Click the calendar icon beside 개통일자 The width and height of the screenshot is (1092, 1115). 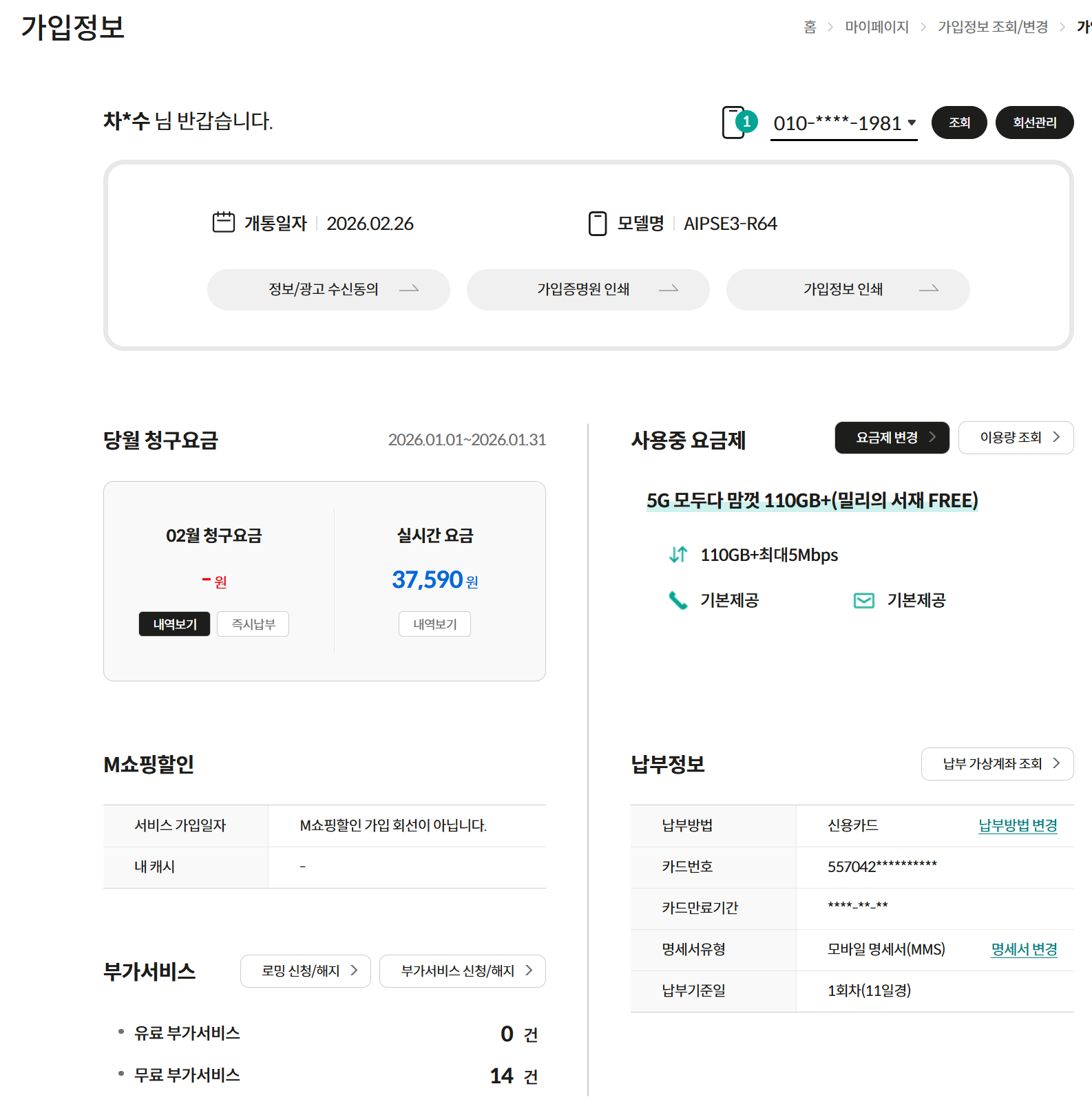(x=224, y=222)
